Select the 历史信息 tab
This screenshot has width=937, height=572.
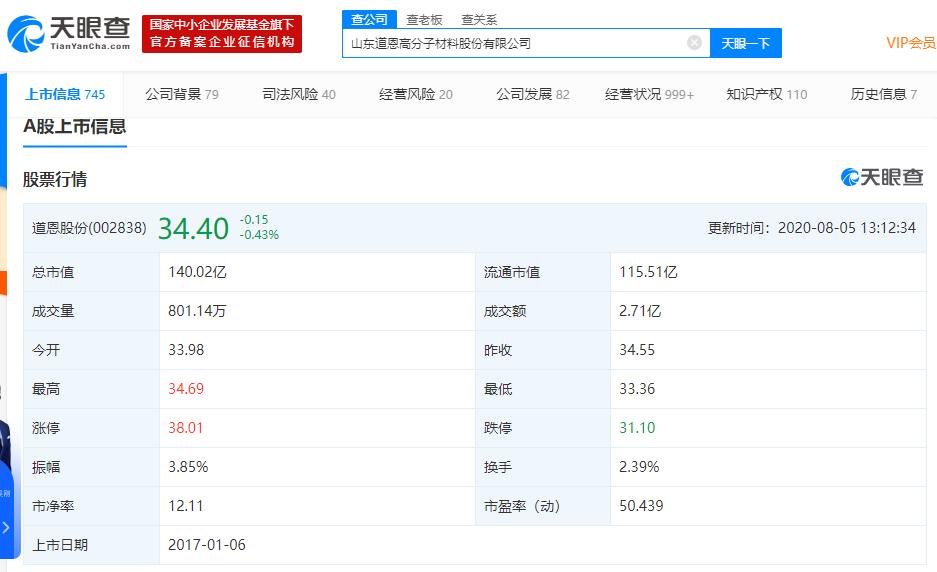(883, 94)
